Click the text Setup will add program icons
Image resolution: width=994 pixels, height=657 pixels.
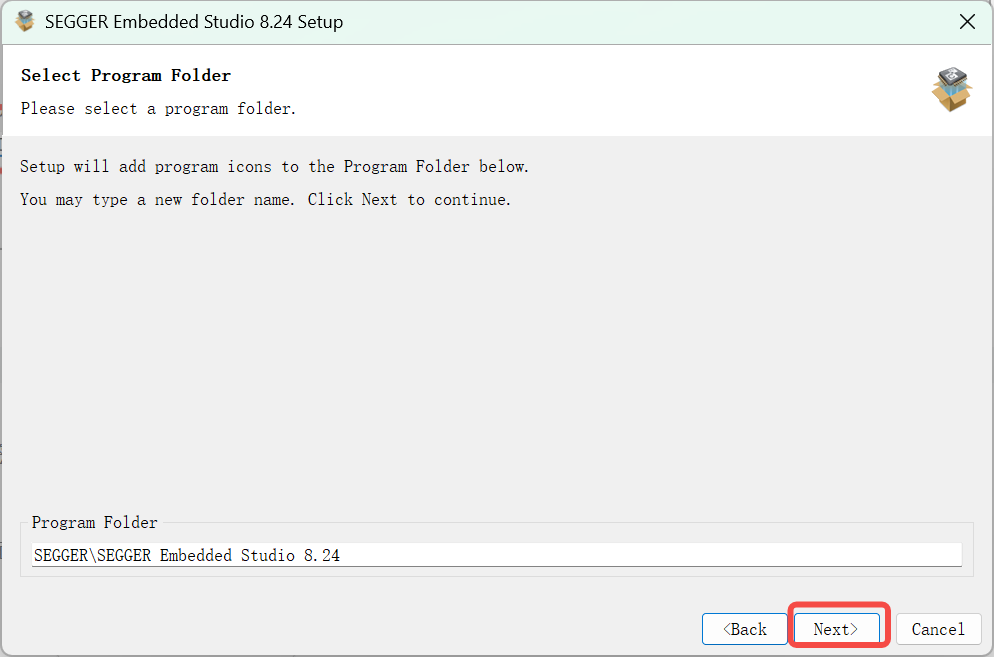(x=275, y=166)
